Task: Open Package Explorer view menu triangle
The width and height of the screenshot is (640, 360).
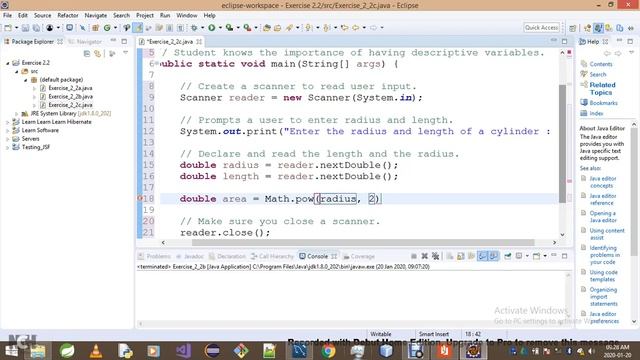Action: pyautogui.click(x=125, y=53)
